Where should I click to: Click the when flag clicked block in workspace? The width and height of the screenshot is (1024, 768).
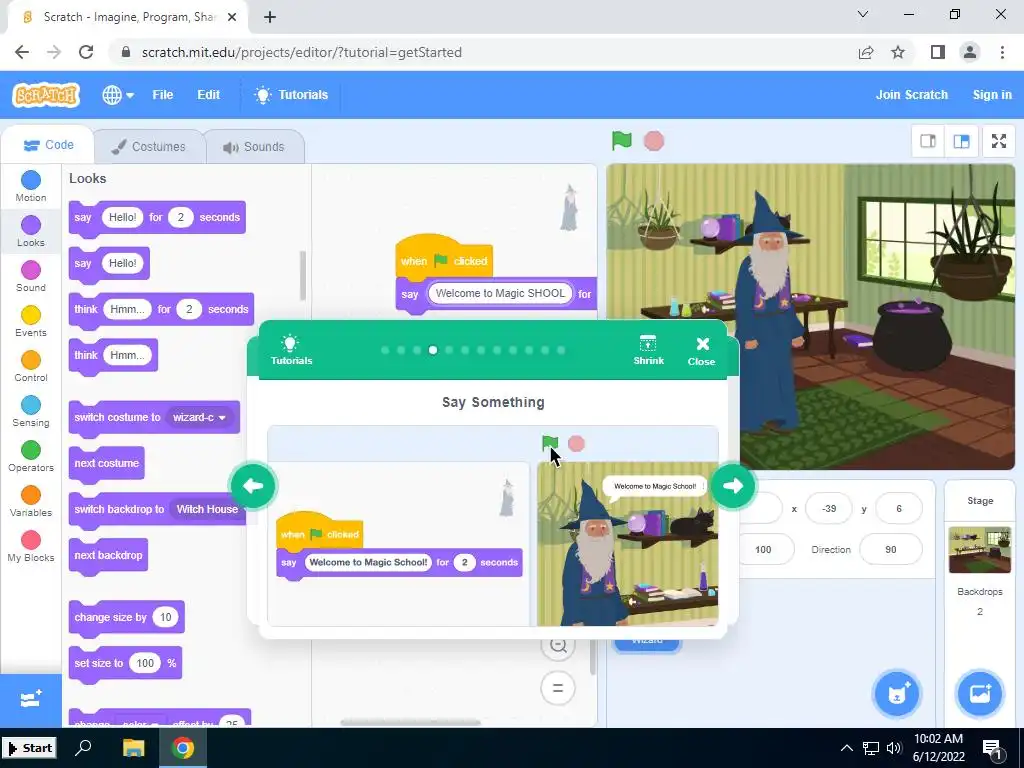pyautogui.click(x=444, y=257)
